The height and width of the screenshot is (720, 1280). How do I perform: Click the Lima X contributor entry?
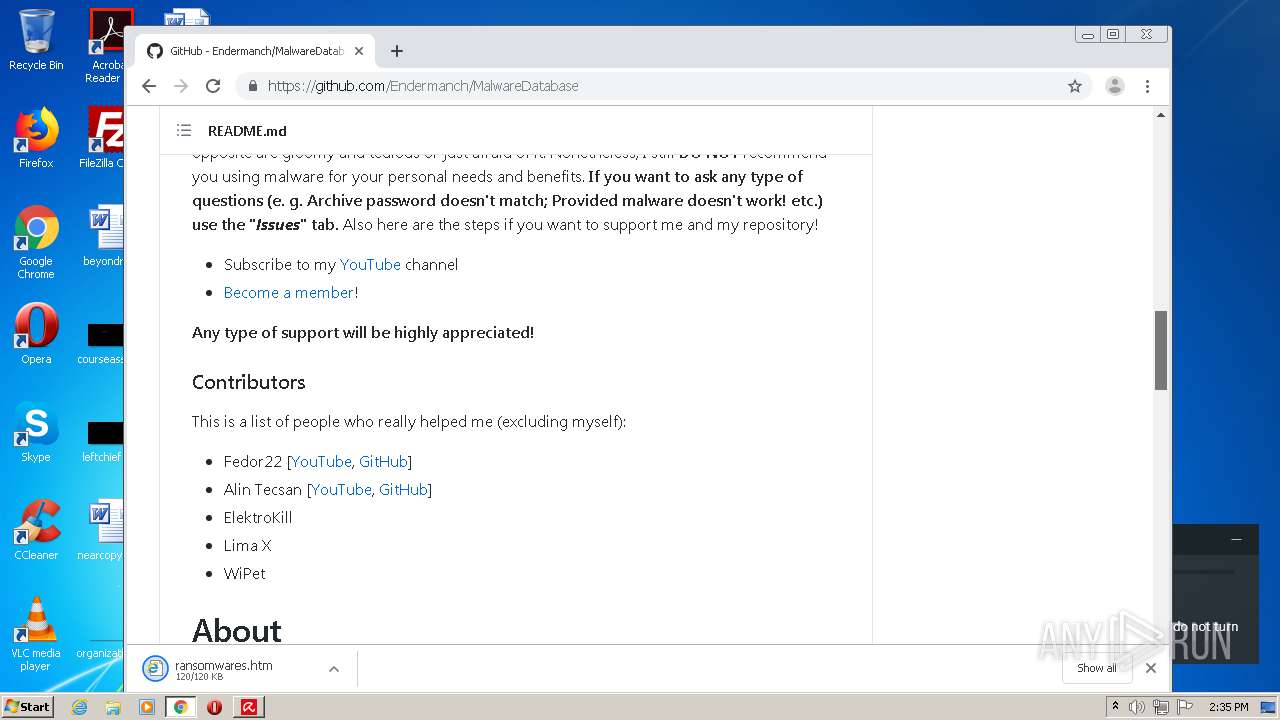coord(248,545)
